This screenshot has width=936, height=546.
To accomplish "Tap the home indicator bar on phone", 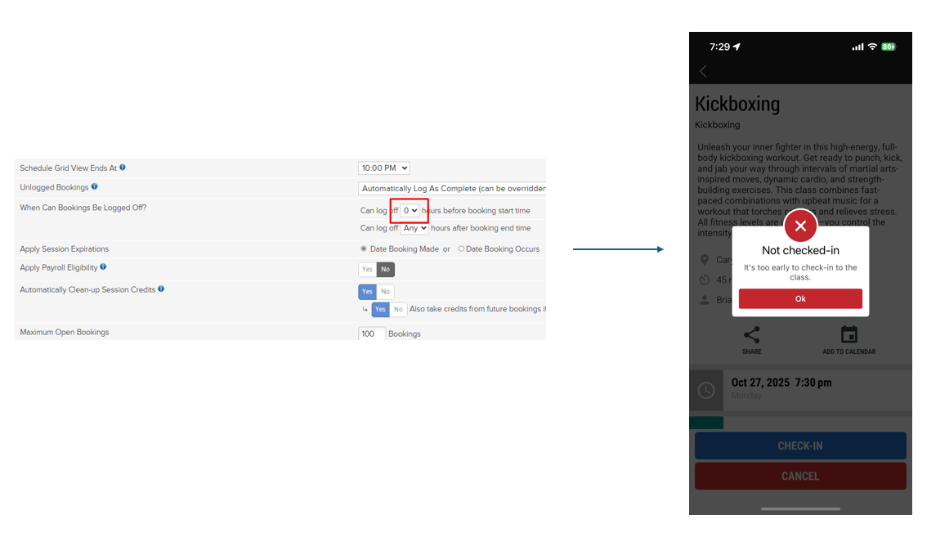I will 800,509.
